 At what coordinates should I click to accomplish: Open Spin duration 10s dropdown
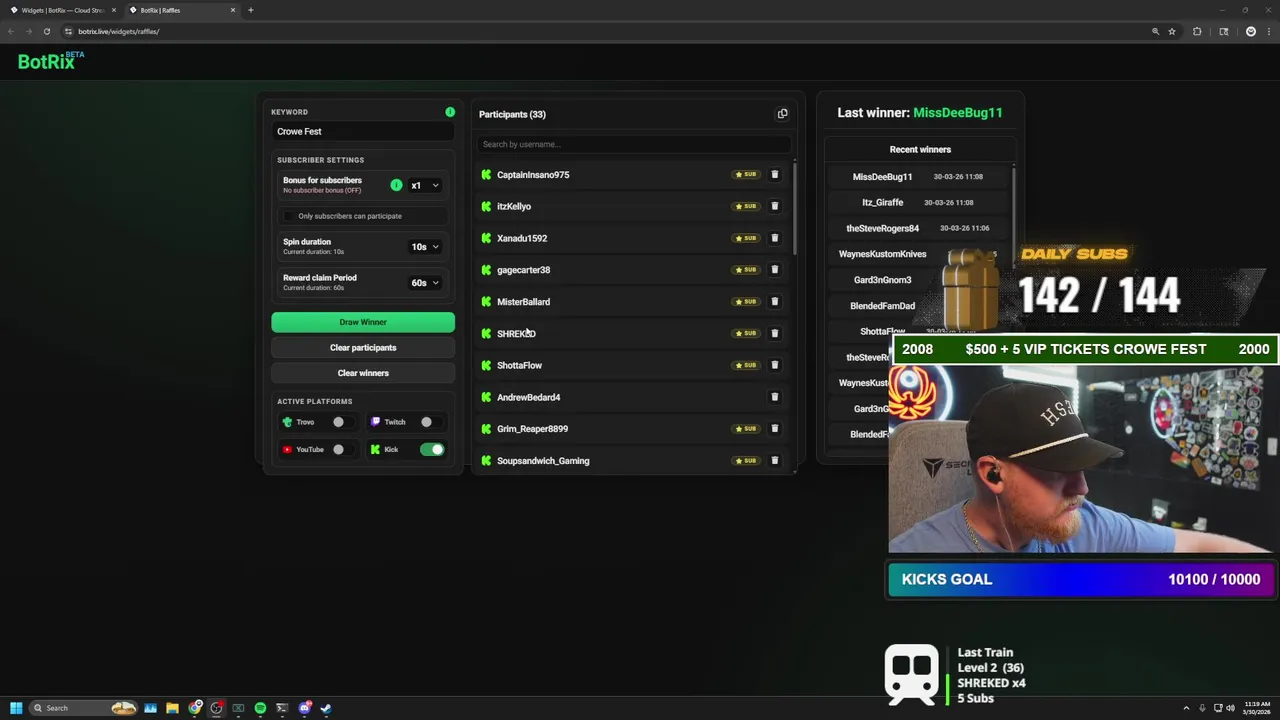click(425, 246)
